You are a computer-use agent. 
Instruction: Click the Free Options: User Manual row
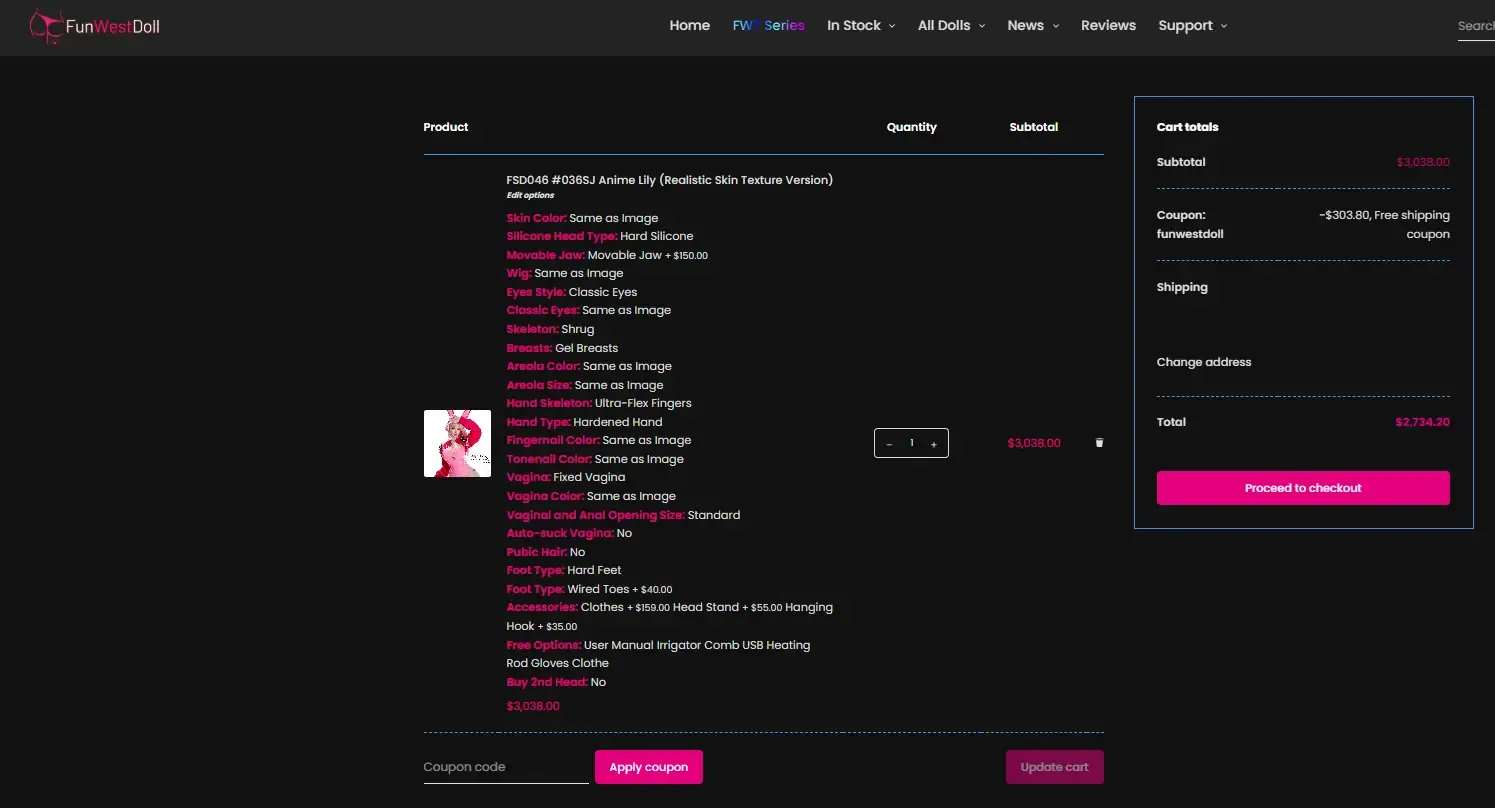pyautogui.click(x=658, y=654)
